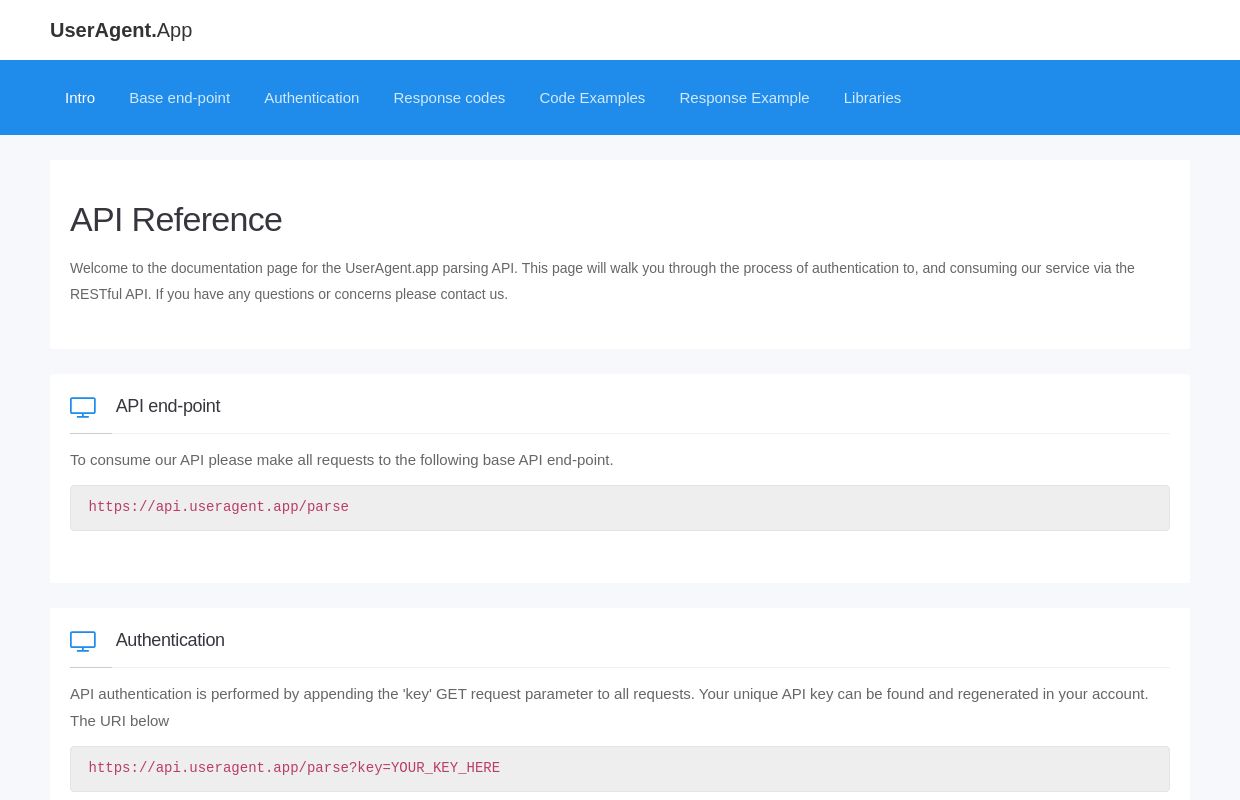This screenshot has height=800, width=1240.
Task: Click paragraph about the 'key' GET parameter
Action: pos(609,707)
